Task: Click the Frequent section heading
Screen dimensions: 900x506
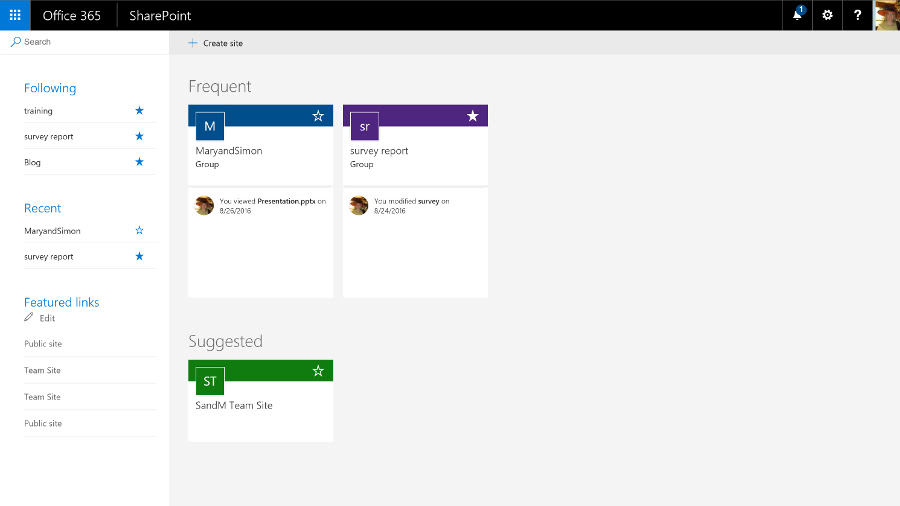Action: coord(220,87)
